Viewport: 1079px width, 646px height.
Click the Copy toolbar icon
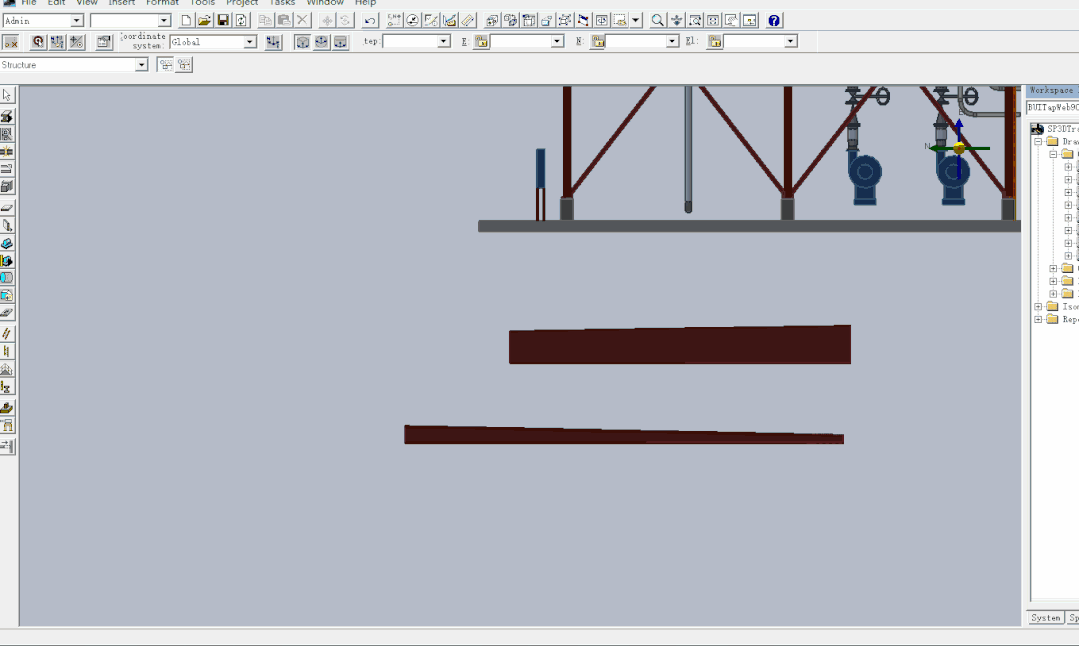click(x=265, y=21)
